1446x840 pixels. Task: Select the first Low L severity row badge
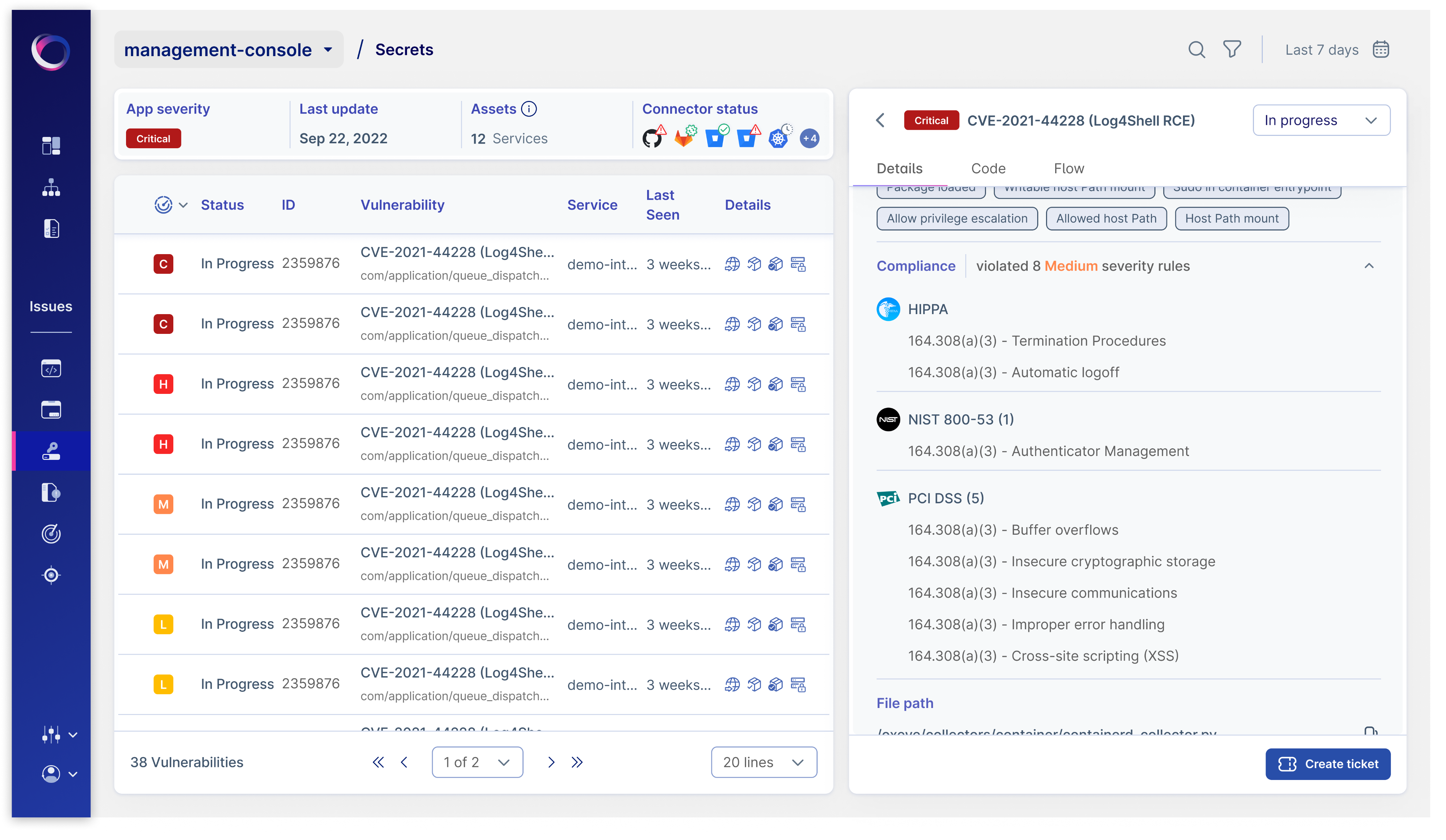163,624
